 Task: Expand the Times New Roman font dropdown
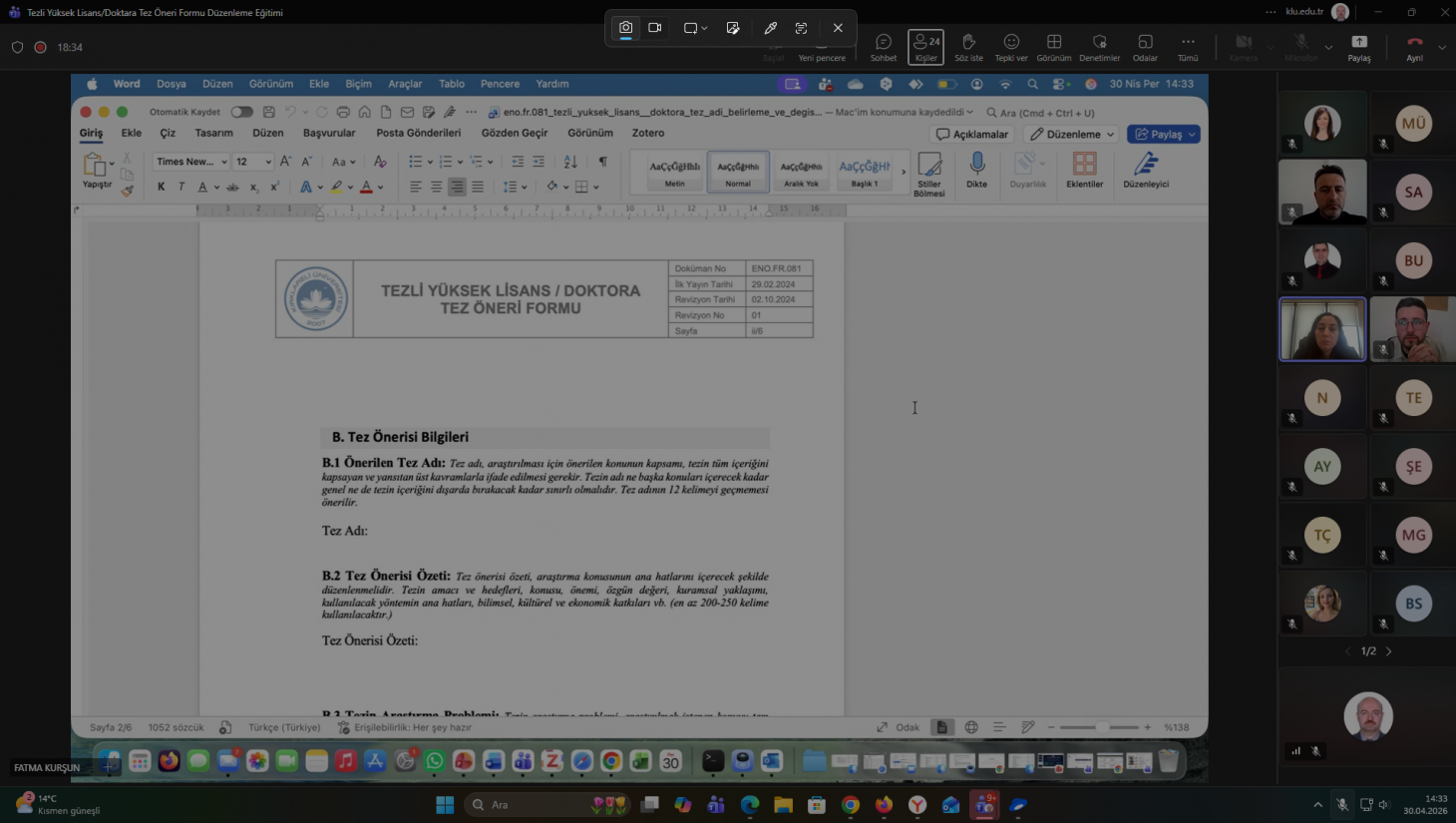[x=191, y=162]
